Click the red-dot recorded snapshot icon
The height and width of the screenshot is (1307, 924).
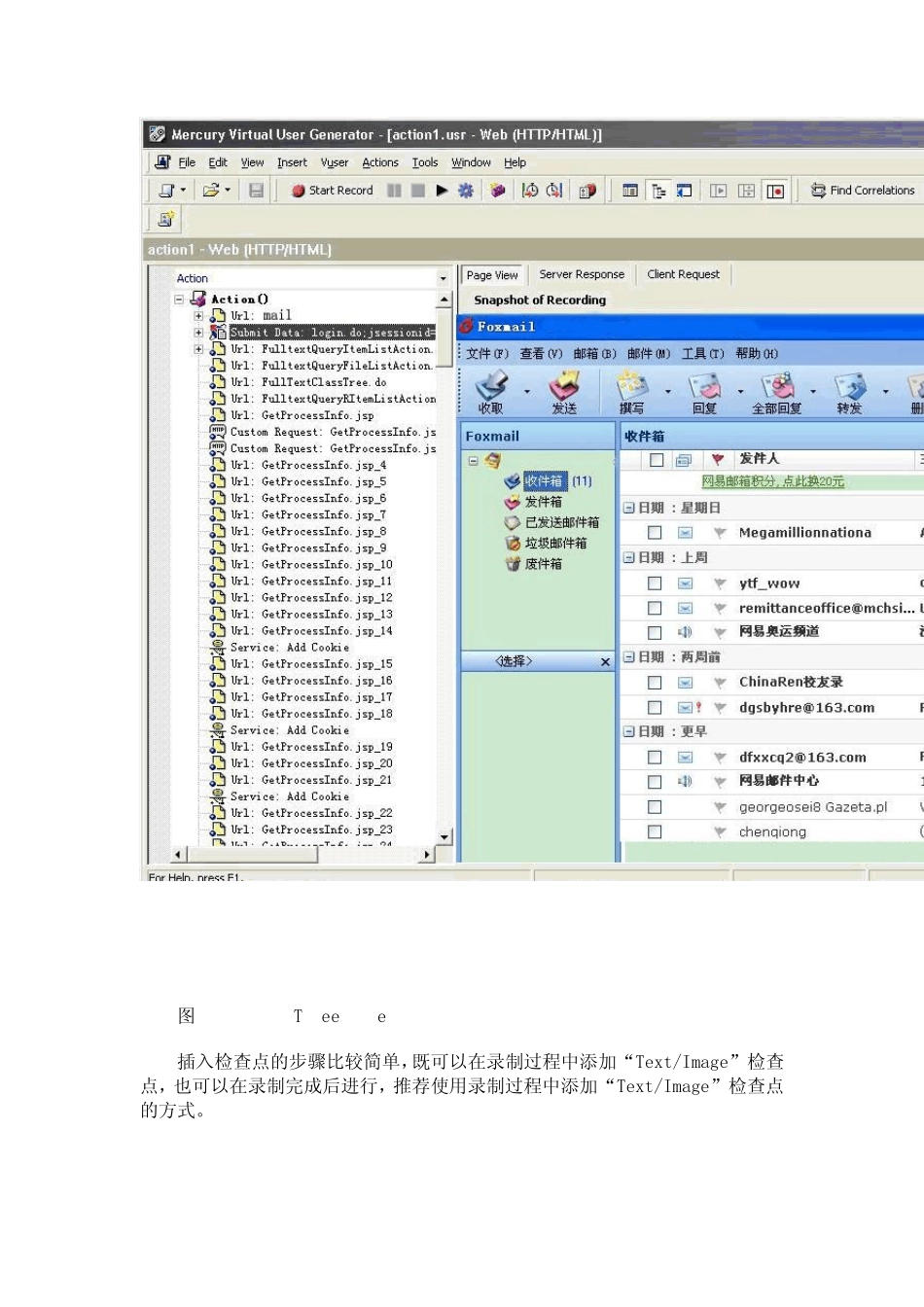[x=775, y=191]
